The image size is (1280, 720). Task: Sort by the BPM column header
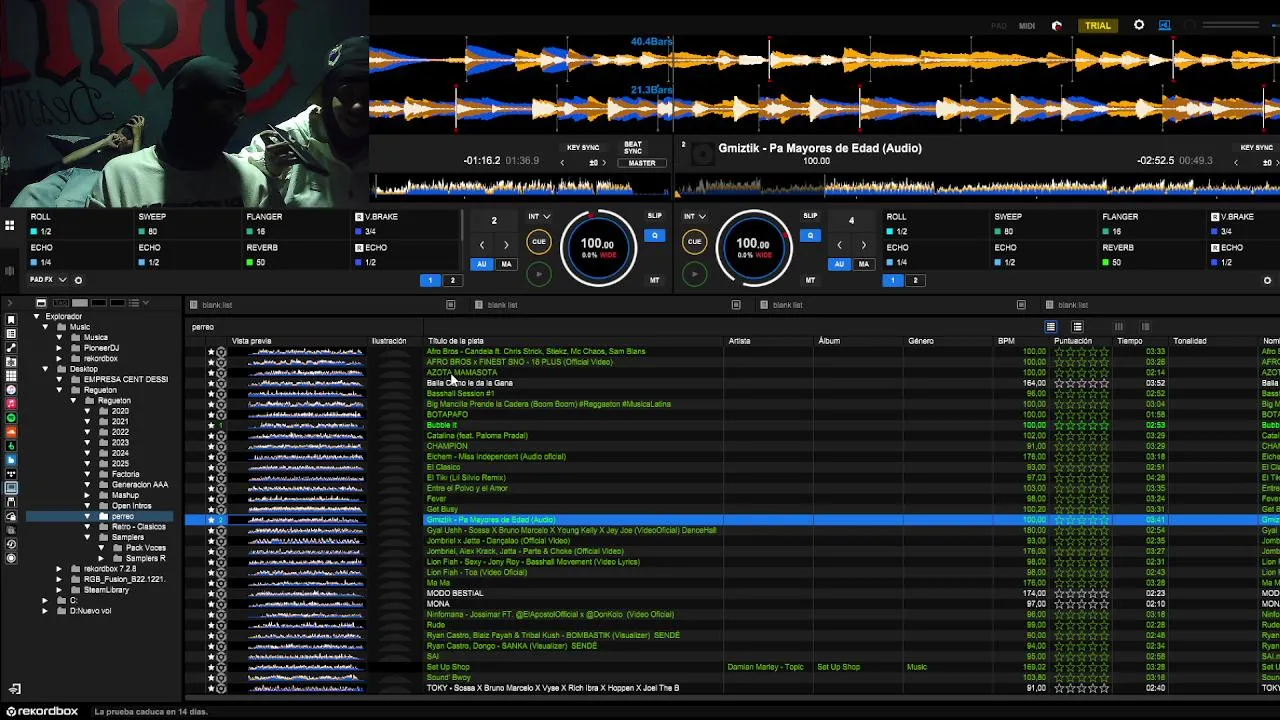click(x=1006, y=341)
